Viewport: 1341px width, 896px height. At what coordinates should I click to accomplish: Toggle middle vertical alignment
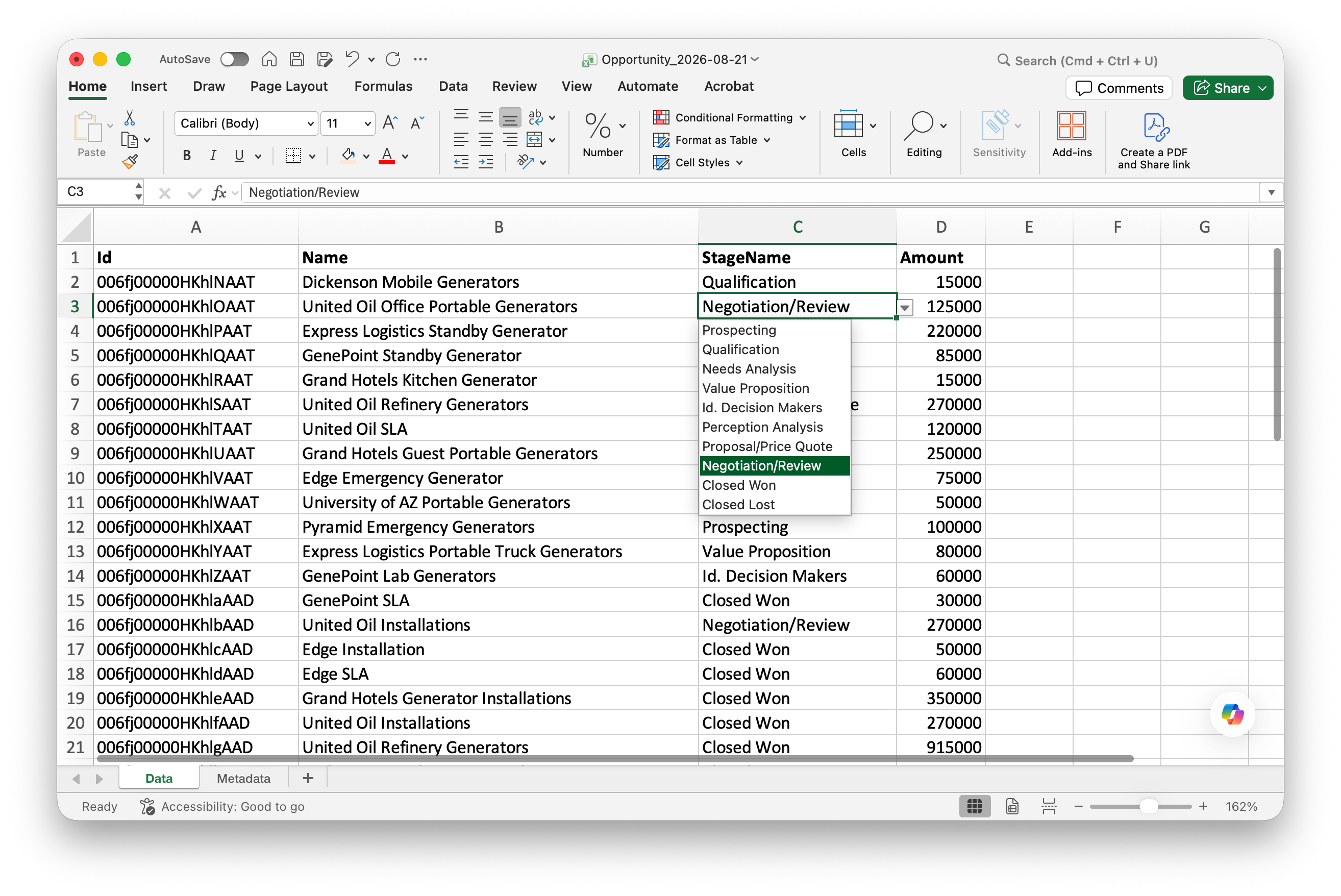pyautogui.click(x=486, y=116)
